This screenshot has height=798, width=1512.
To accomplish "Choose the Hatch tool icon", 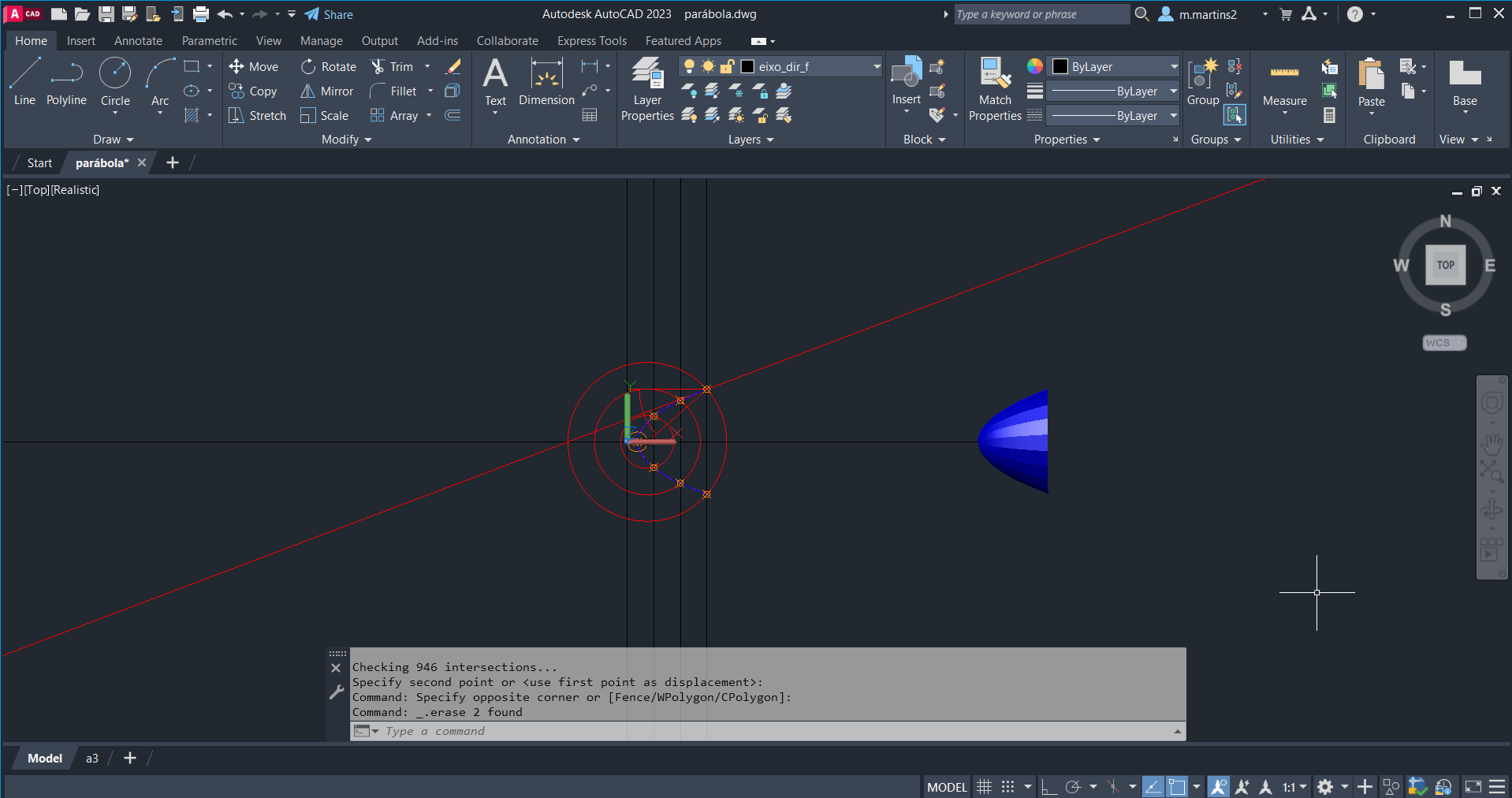I will coord(192,116).
